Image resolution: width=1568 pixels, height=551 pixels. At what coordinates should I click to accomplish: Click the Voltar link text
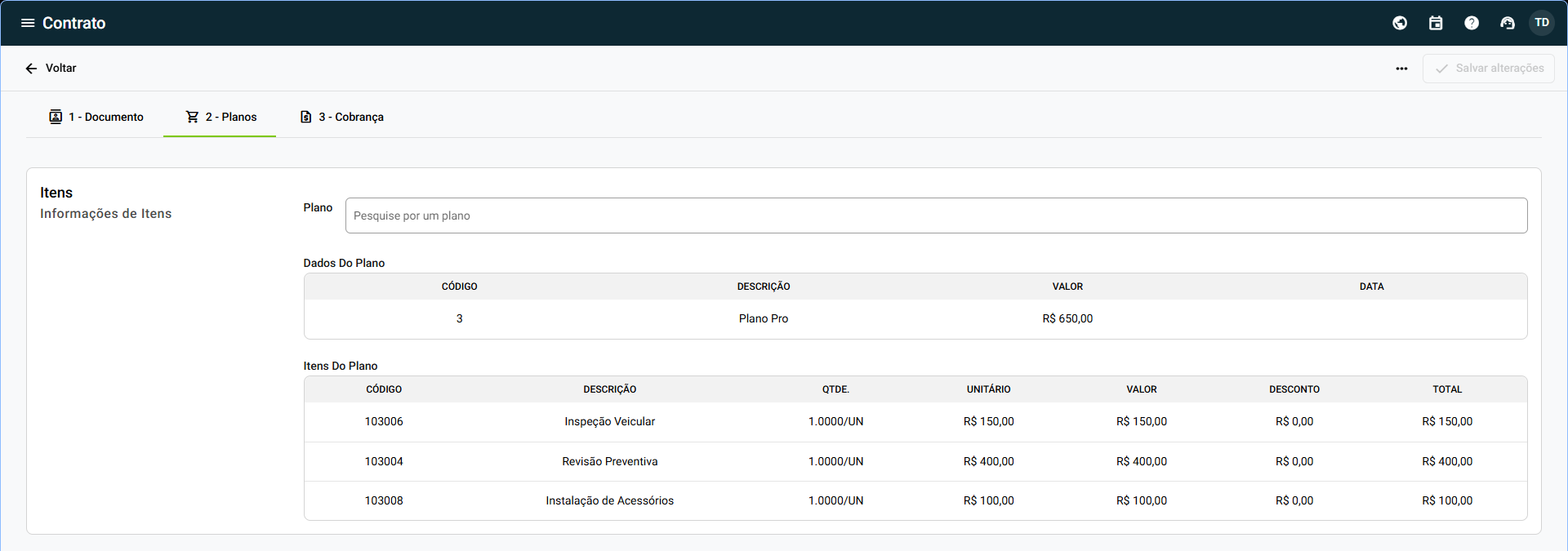[x=61, y=69]
